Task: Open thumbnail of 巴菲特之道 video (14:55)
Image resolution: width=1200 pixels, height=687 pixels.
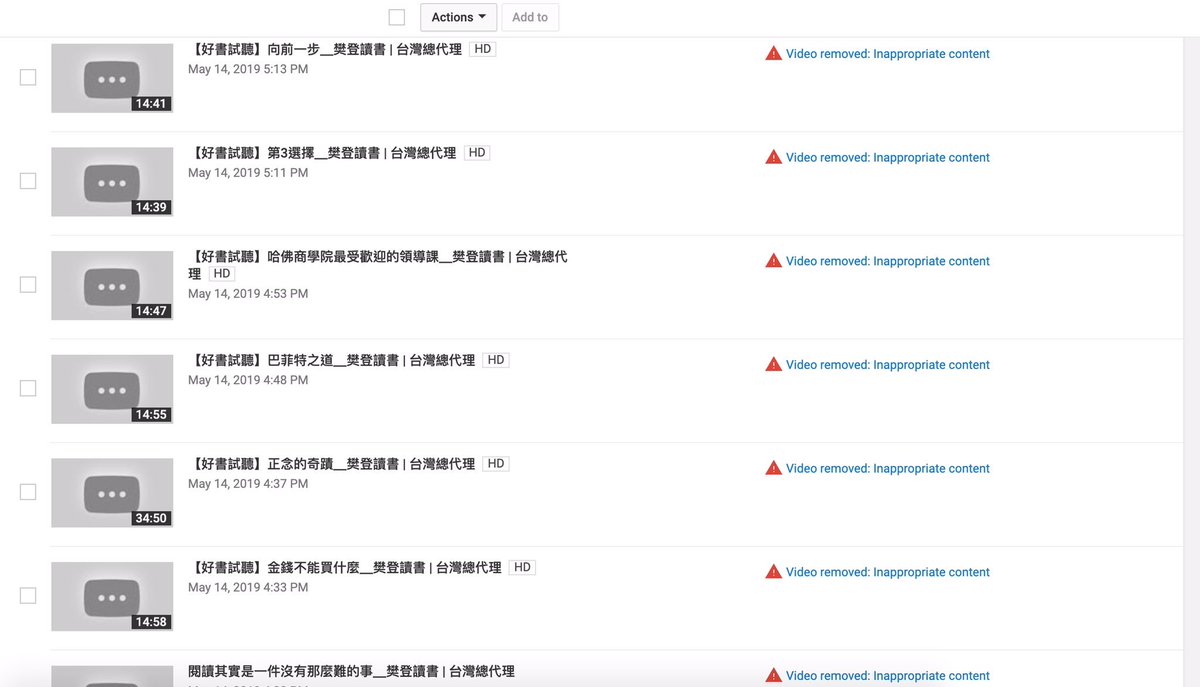Action: tap(112, 389)
